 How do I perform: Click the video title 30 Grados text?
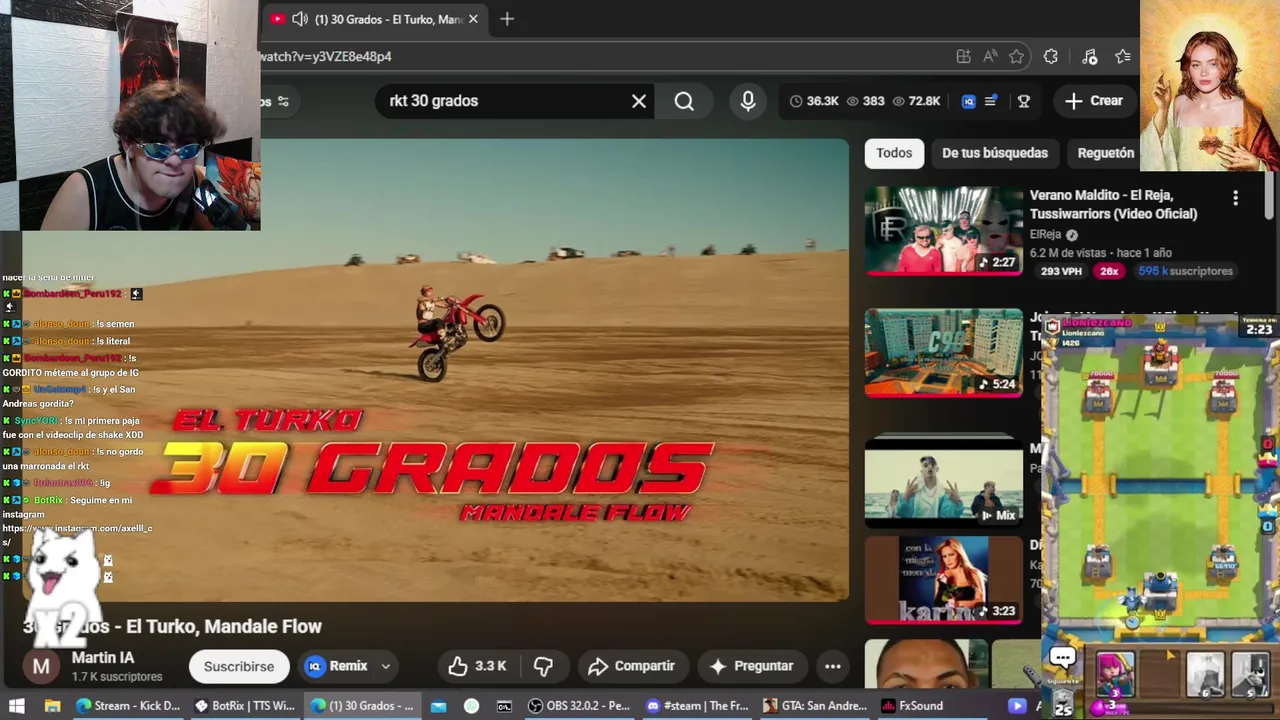pos(172,627)
